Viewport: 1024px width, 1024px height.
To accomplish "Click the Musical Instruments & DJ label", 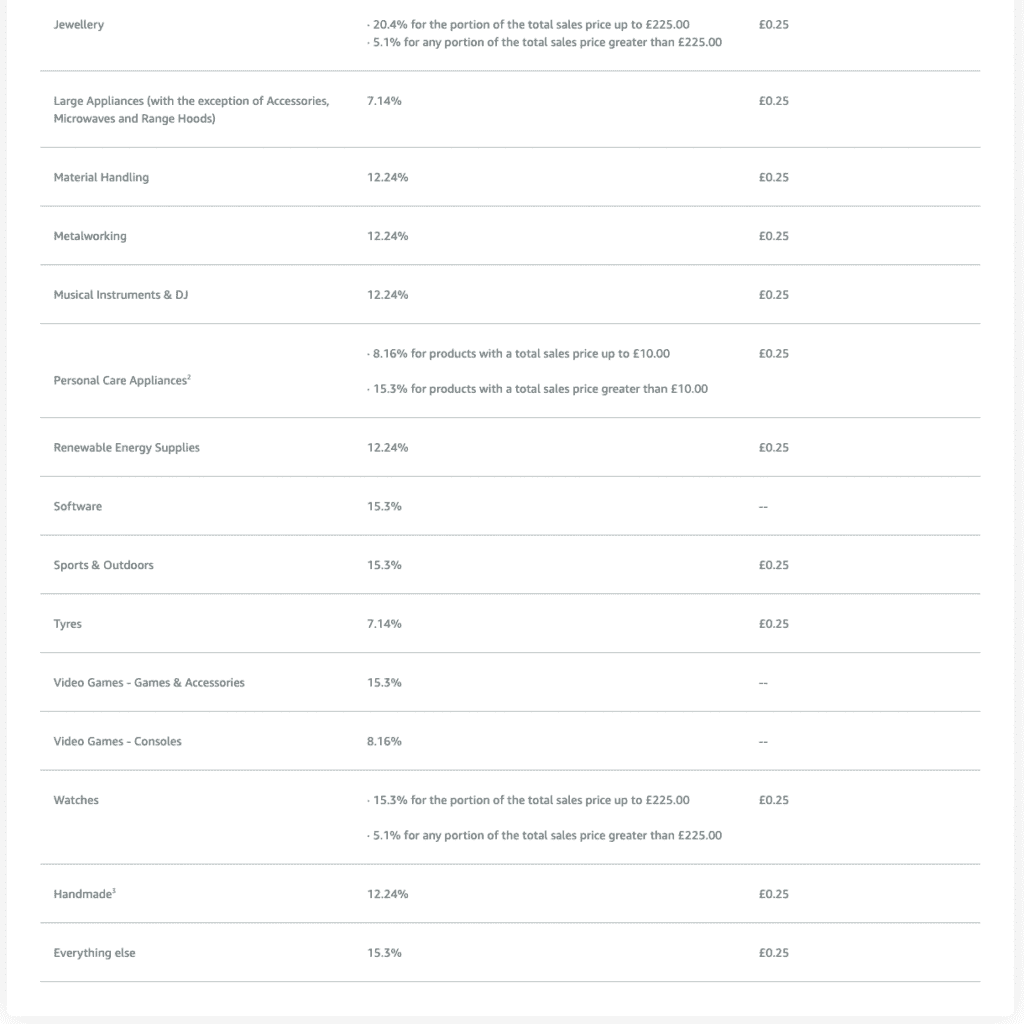I will tap(120, 295).
